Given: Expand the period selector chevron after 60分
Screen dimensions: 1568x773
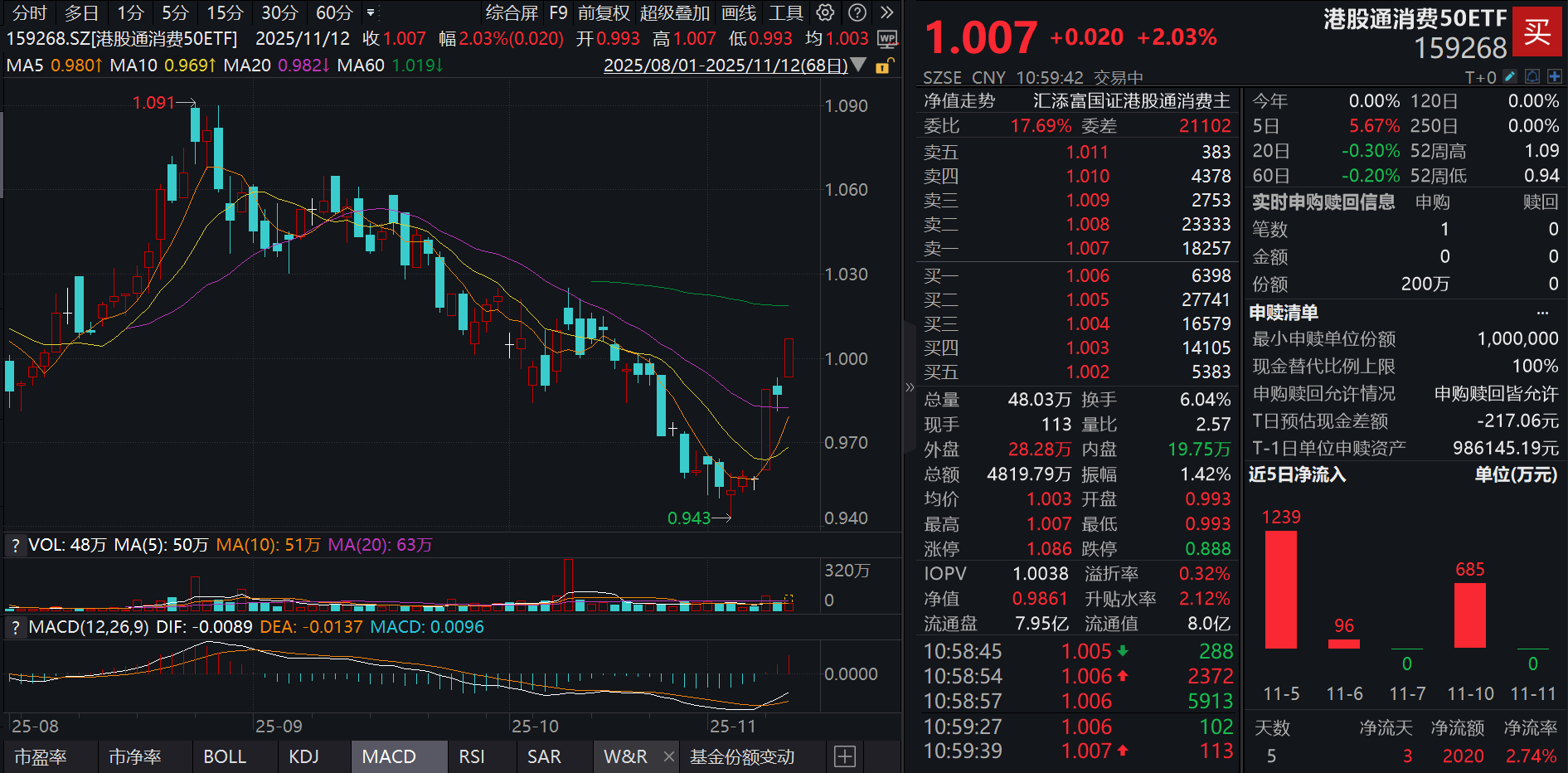Looking at the screenshot, I should pyautogui.click(x=371, y=12).
